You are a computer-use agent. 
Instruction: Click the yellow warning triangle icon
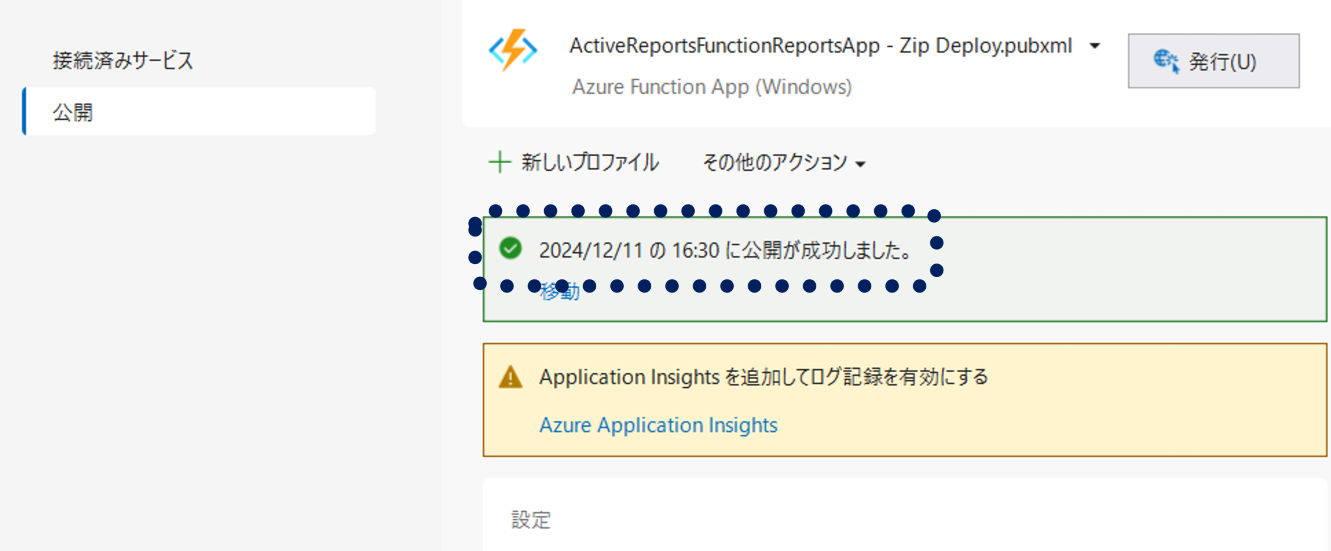[510, 377]
